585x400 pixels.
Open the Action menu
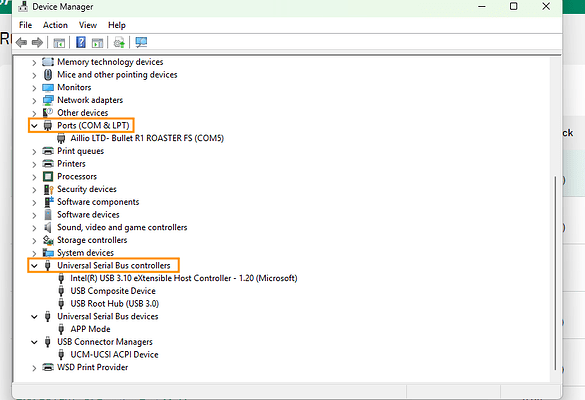tap(55, 25)
